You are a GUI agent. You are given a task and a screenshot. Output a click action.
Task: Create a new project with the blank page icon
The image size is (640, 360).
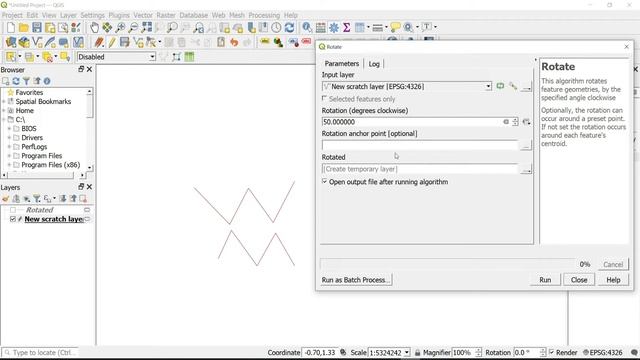11,27
